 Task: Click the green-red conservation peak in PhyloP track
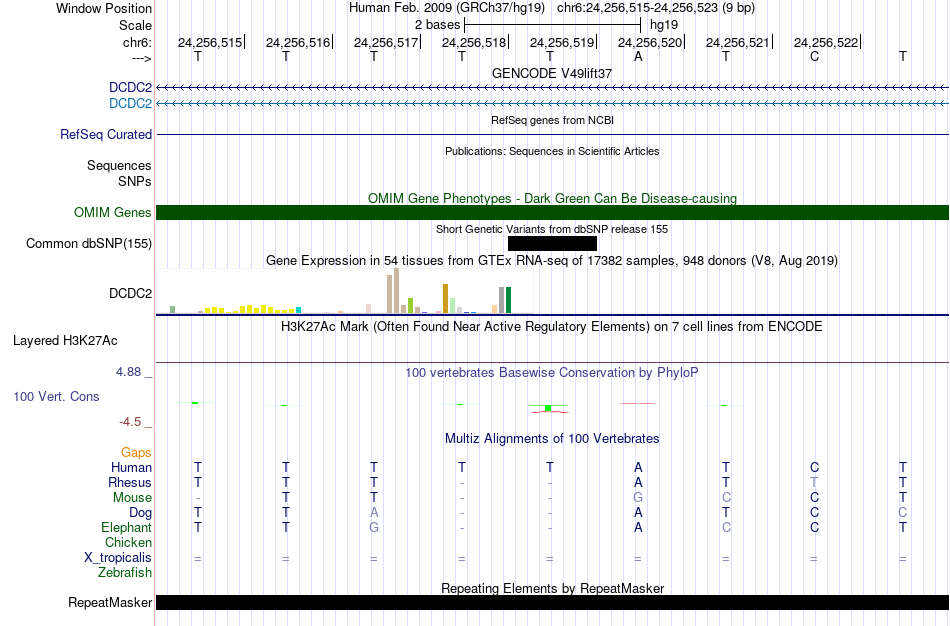[548, 408]
